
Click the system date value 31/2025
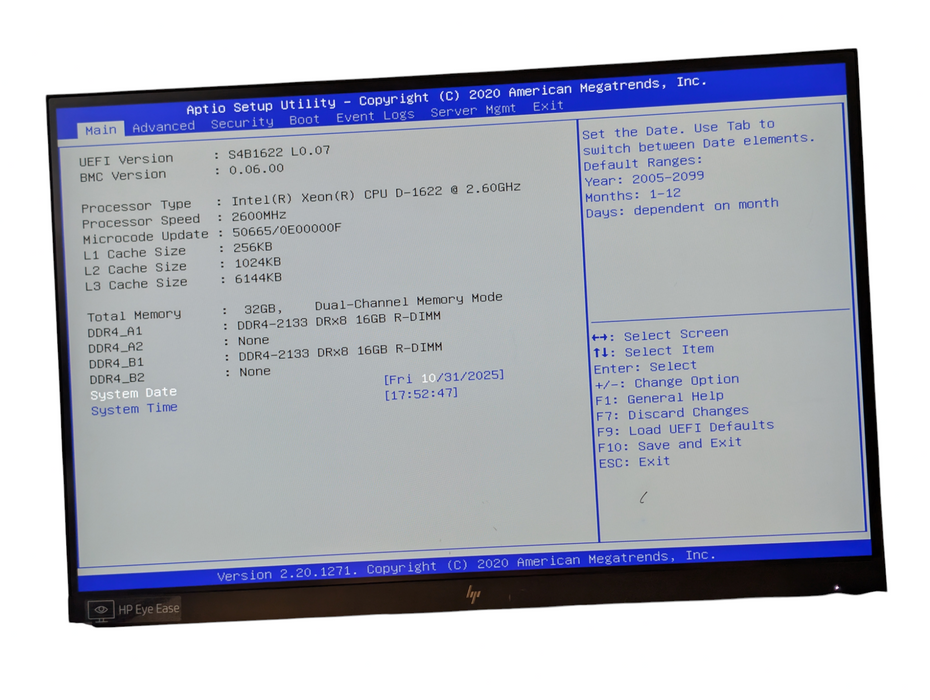coord(472,376)
